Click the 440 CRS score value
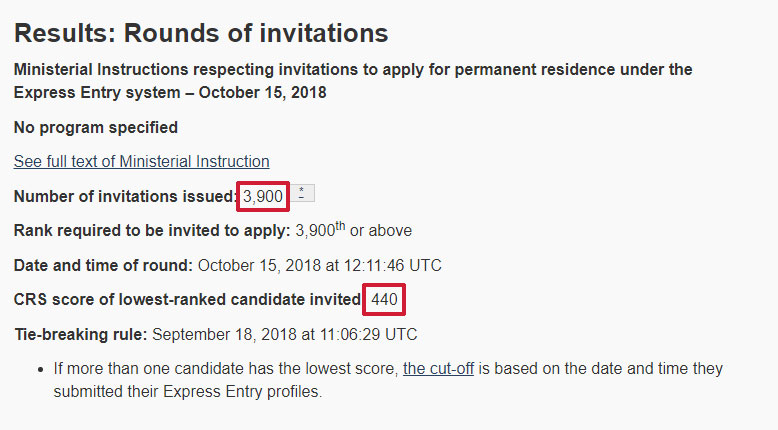The height and width of the screenshot is (430, 778). pyautogui.click(x=384, y=299)
